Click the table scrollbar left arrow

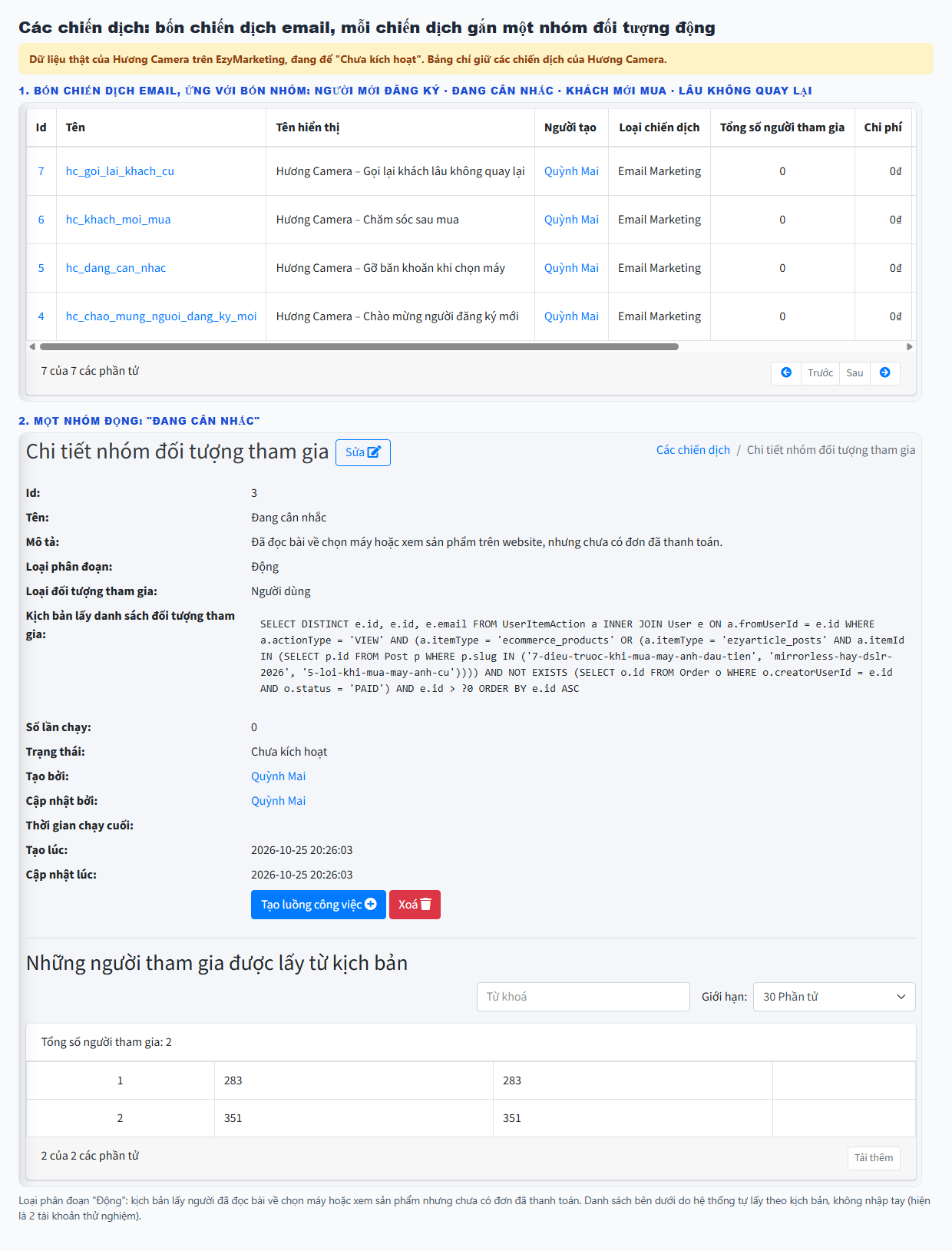32,347
